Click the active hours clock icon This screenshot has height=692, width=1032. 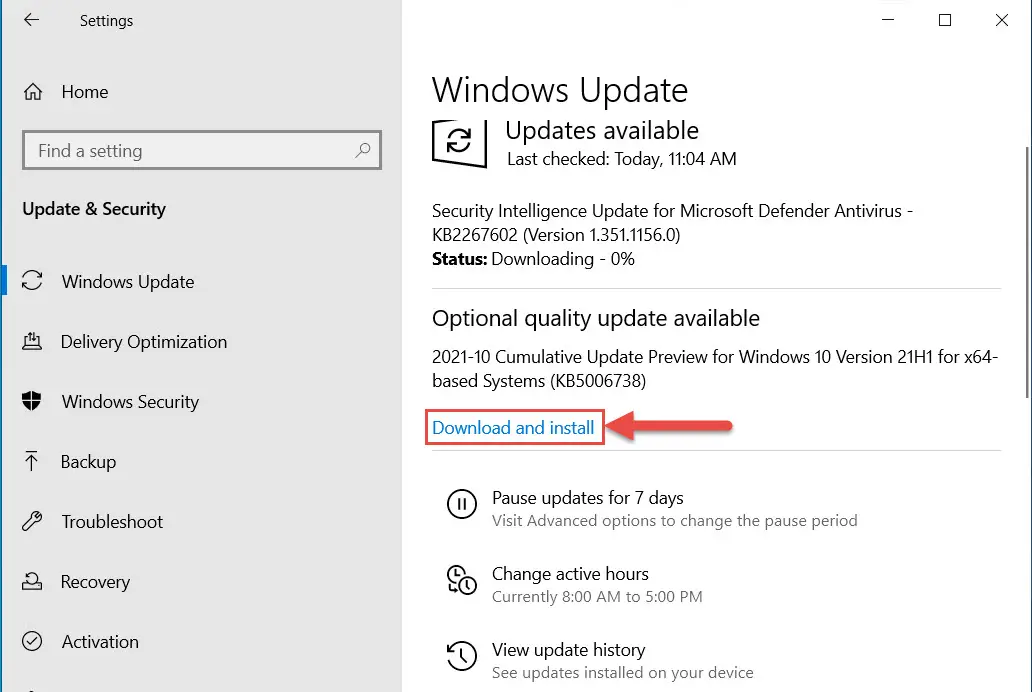click(461, 580)
